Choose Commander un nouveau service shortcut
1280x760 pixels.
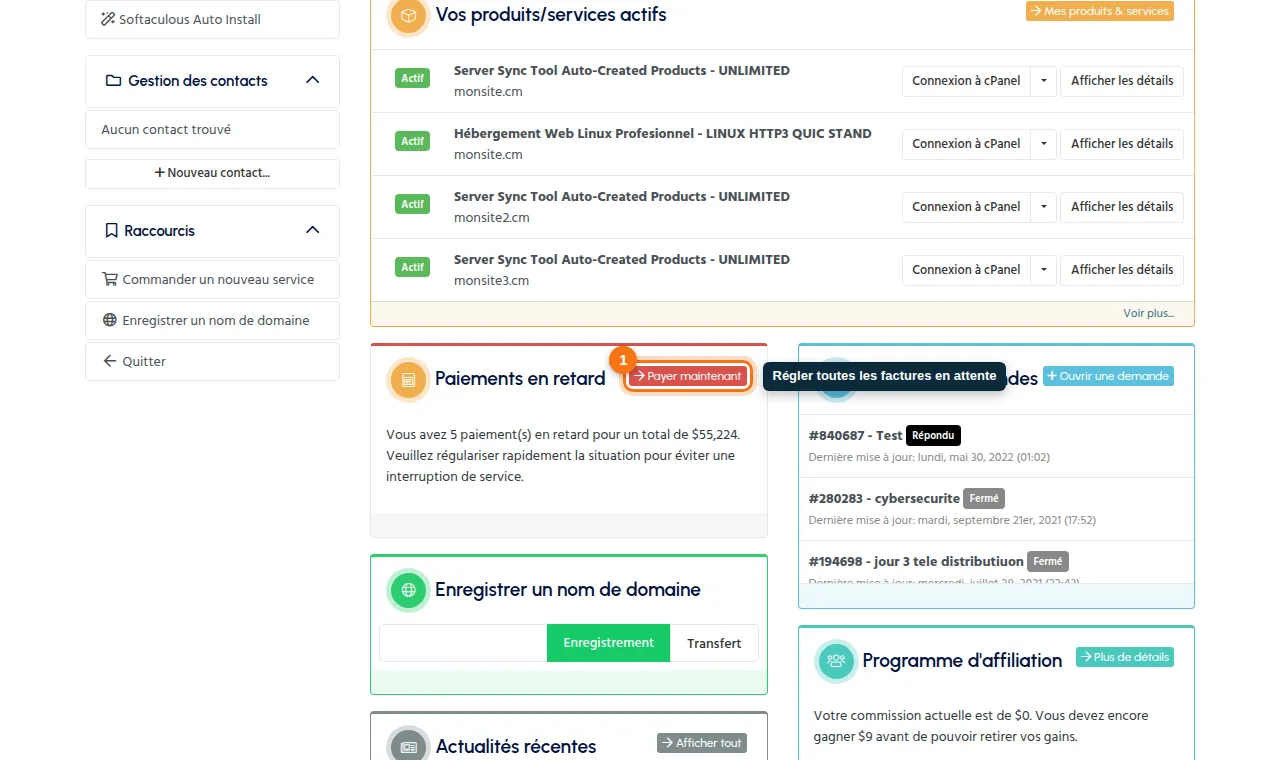tap(212, 280)
